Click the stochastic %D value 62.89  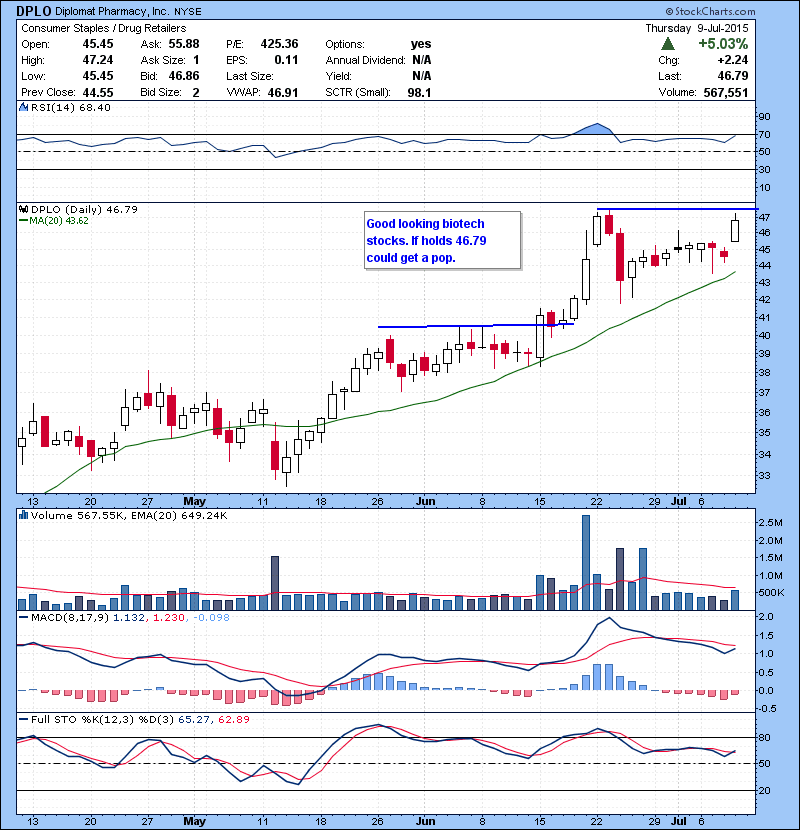point(232,719)
